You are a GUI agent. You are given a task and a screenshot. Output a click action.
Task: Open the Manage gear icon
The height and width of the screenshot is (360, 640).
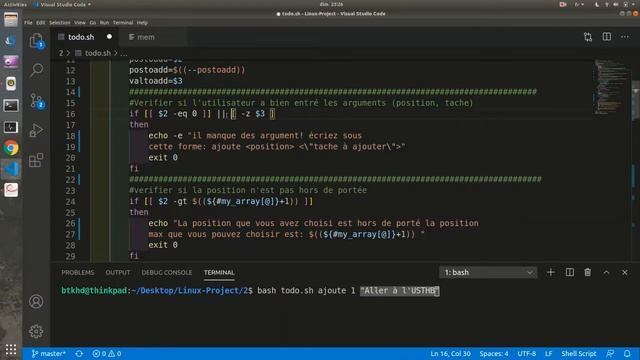point(36,331)
